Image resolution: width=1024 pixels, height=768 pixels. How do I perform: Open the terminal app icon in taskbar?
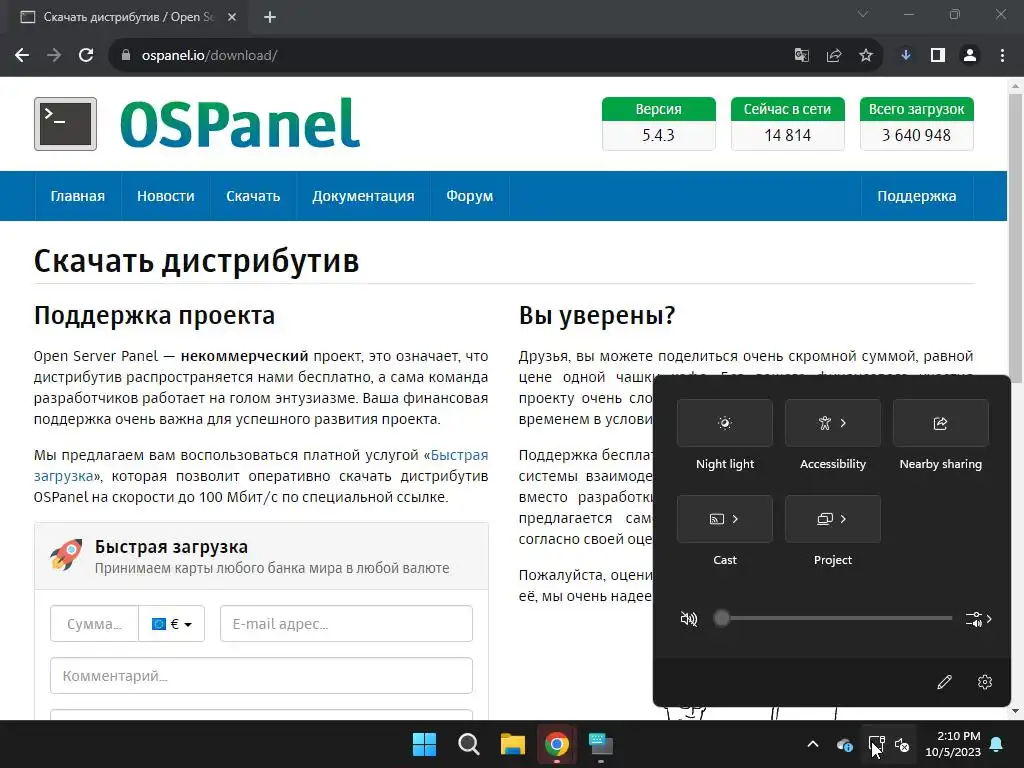pos(601,744)
